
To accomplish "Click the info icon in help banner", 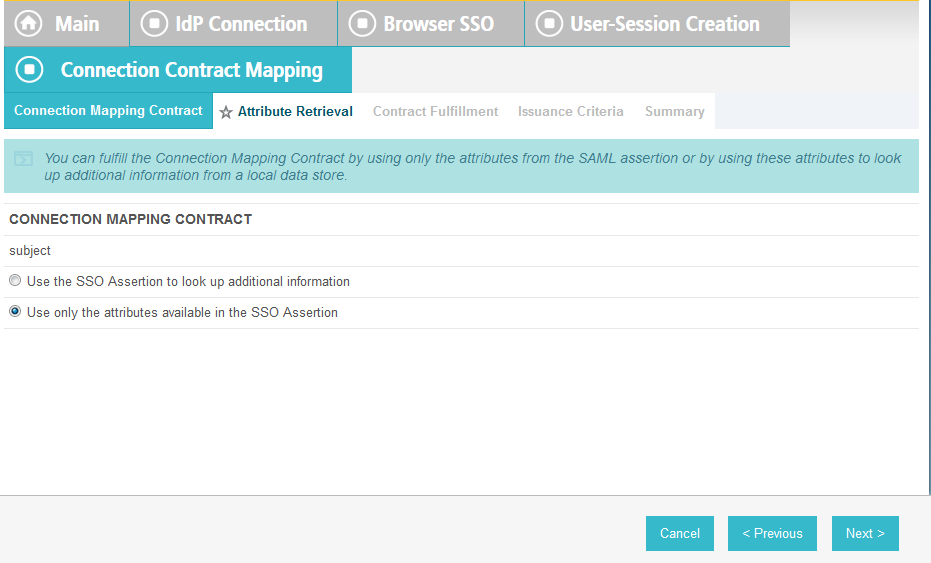I will [24, 159].
